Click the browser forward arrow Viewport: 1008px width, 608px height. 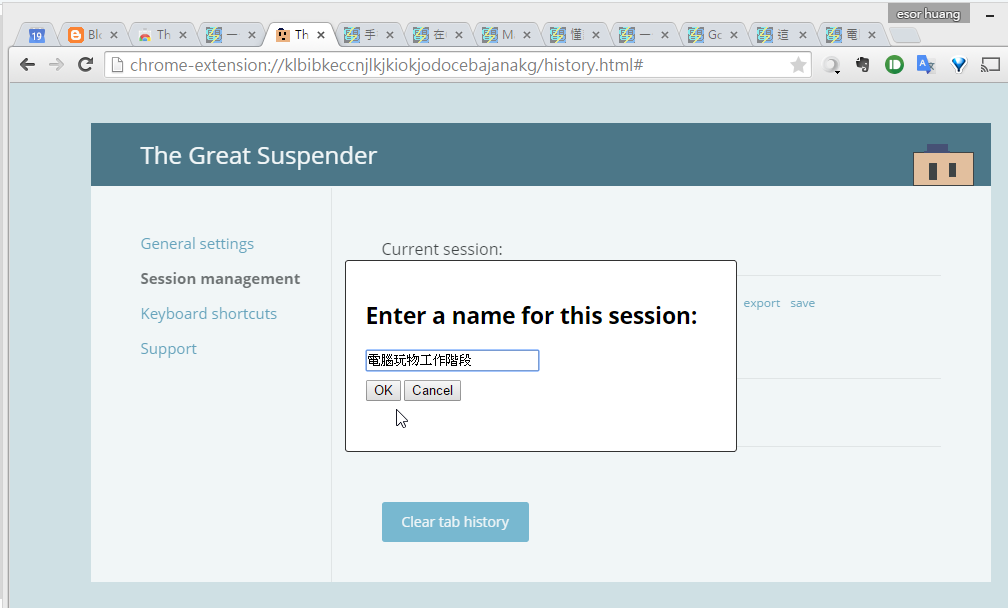point(57,64)
